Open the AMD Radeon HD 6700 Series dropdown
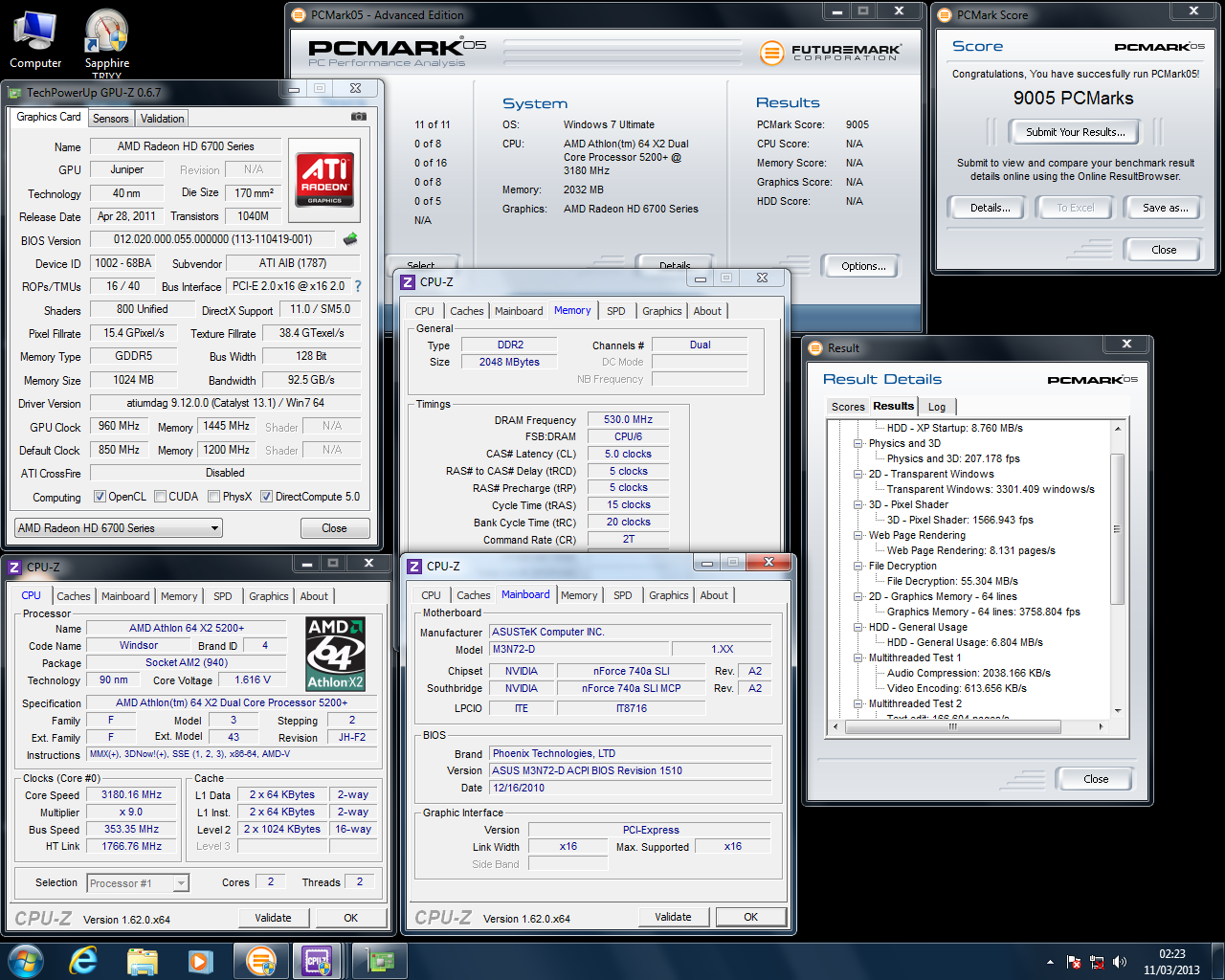The height and width of the screenshot is (980, 1225). (x=118, y=528)
